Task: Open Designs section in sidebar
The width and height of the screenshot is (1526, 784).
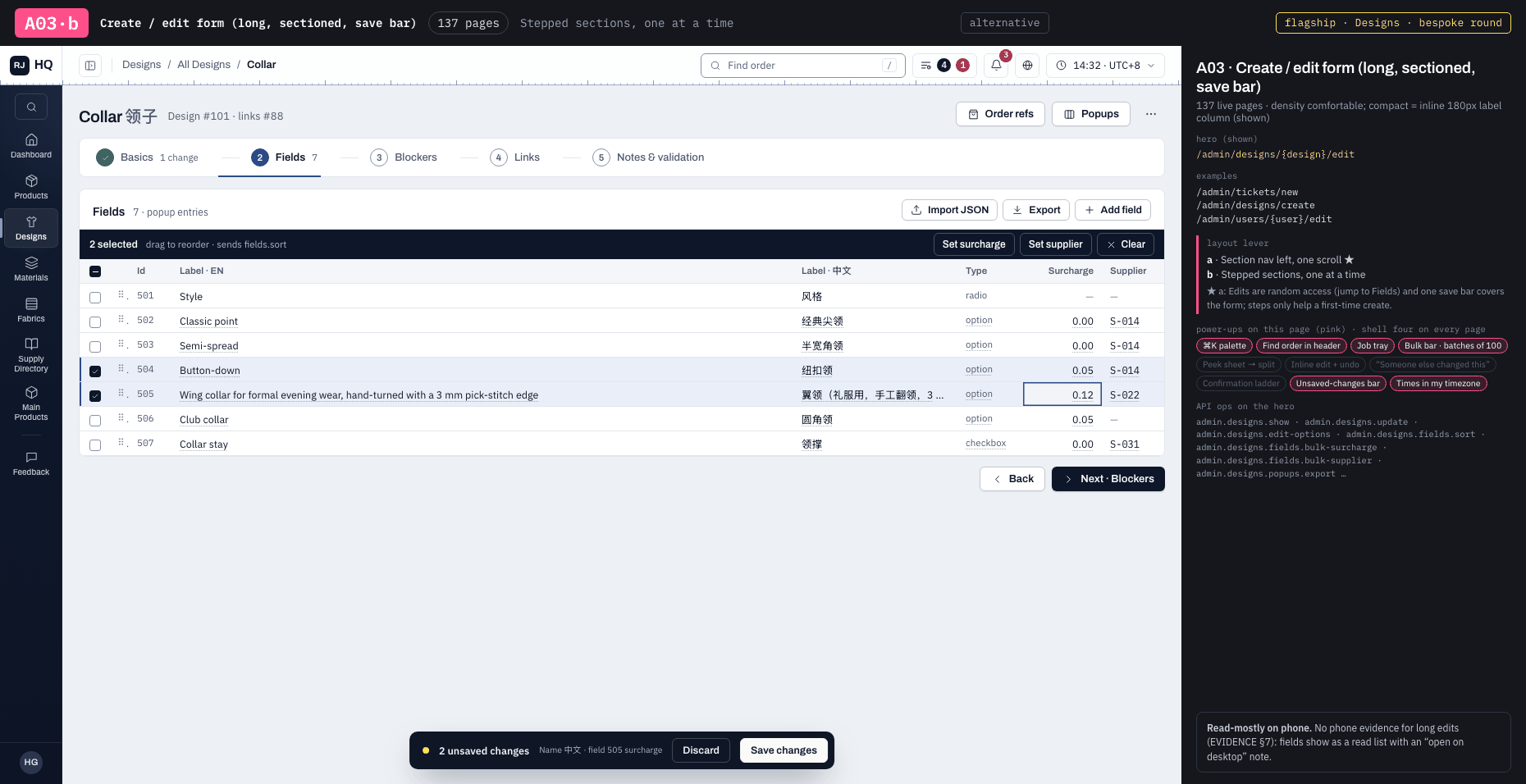Action: (31, 228)
